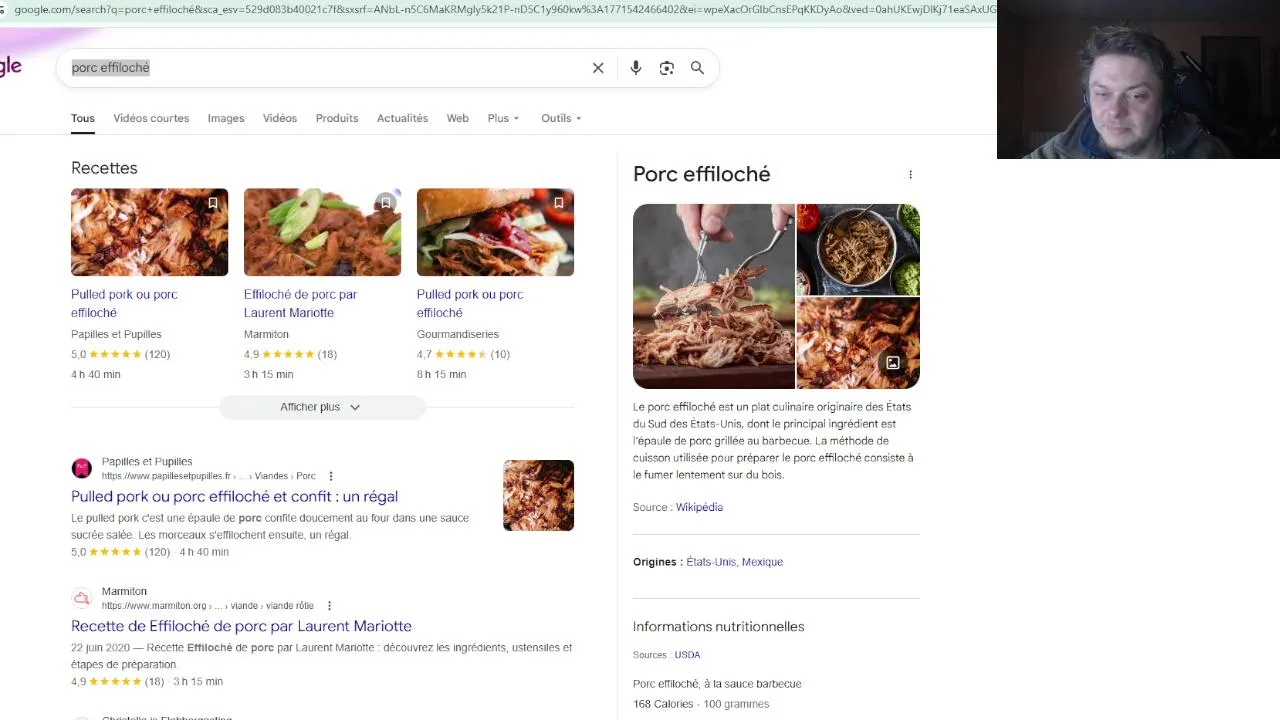Open the knowledge panel three-dot menu
1280x720 pixels.
[910, 175]
